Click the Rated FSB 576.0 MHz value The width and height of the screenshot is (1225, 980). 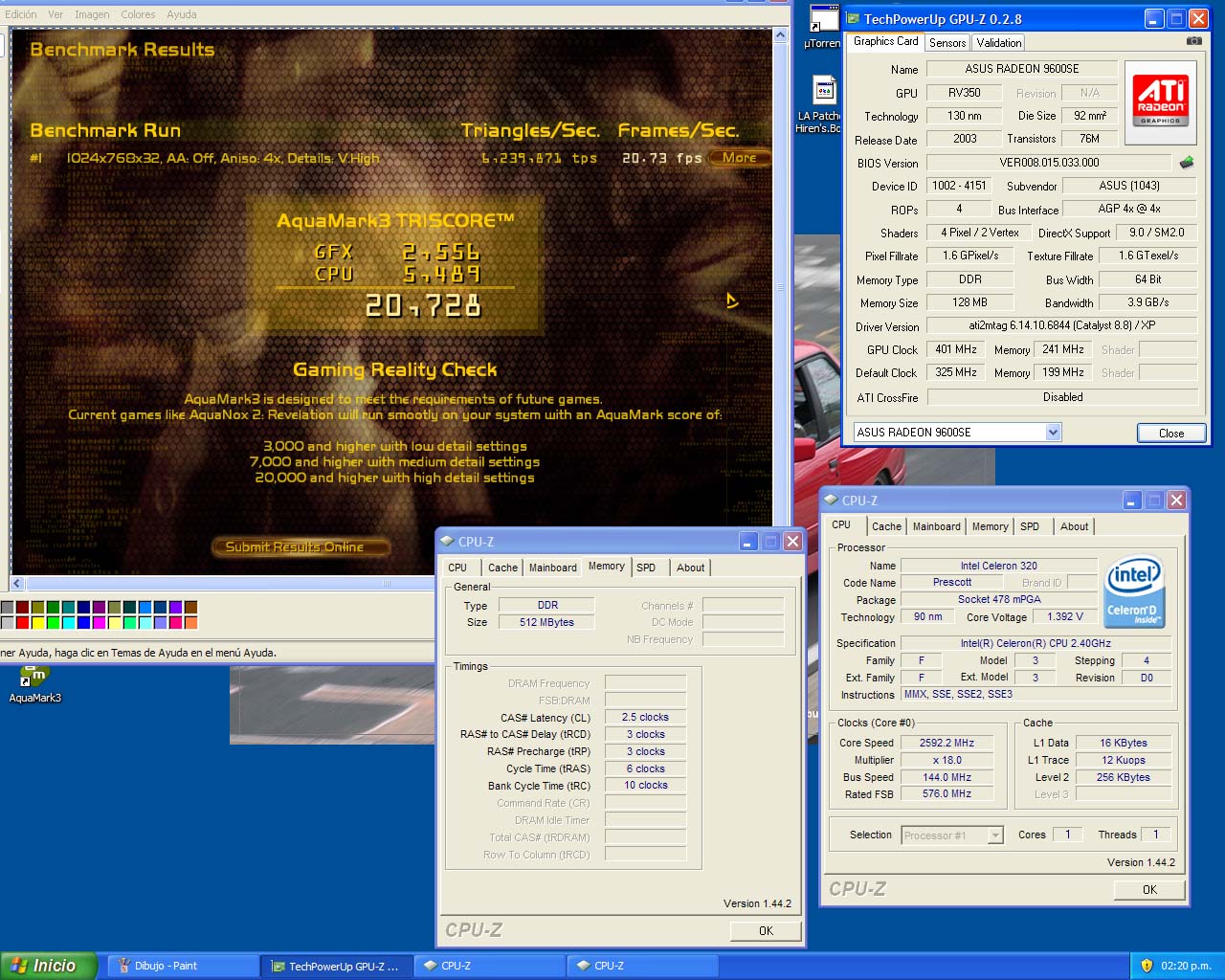pos(947,793)
